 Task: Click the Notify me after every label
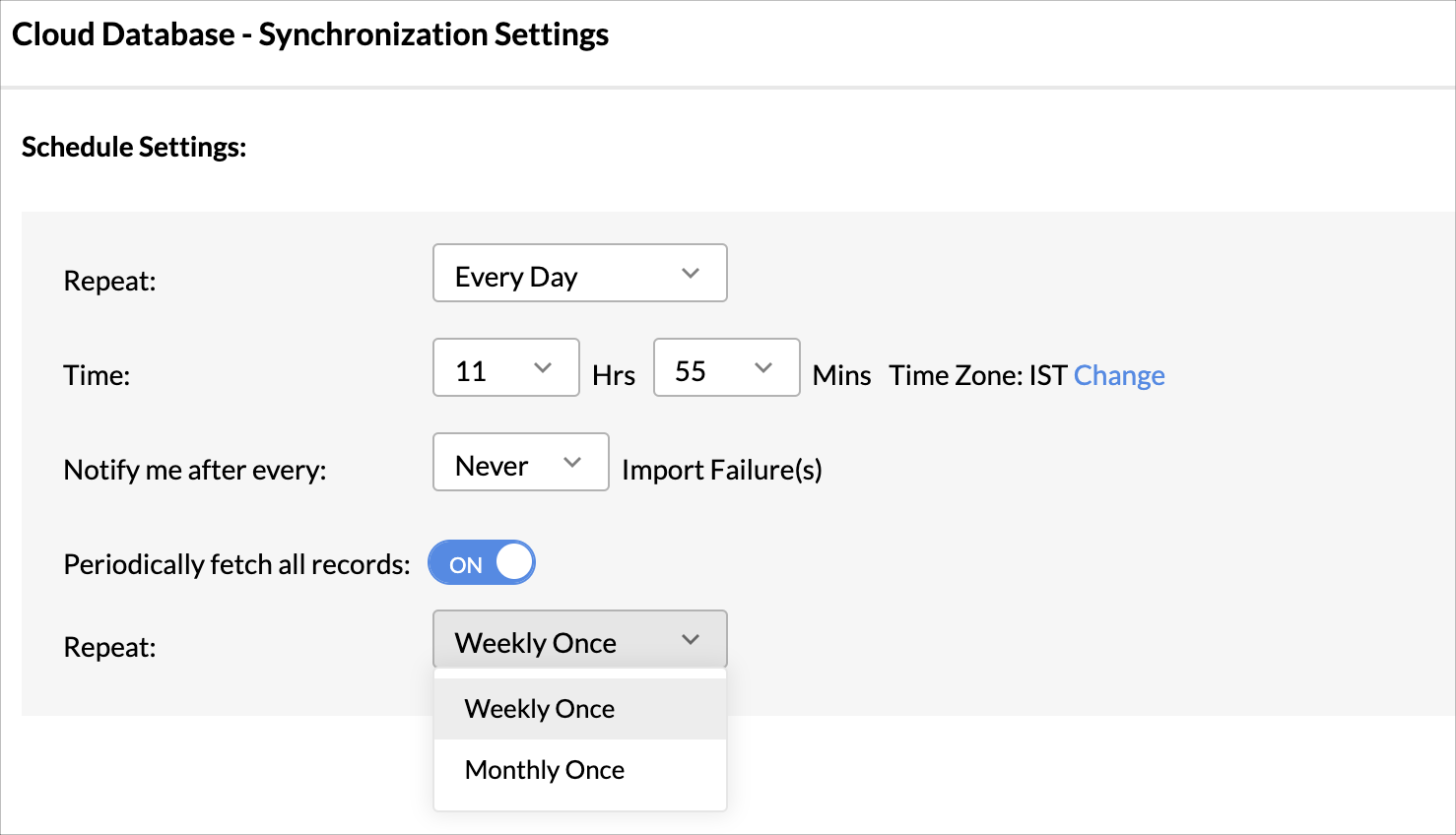[x=195, y=470]
